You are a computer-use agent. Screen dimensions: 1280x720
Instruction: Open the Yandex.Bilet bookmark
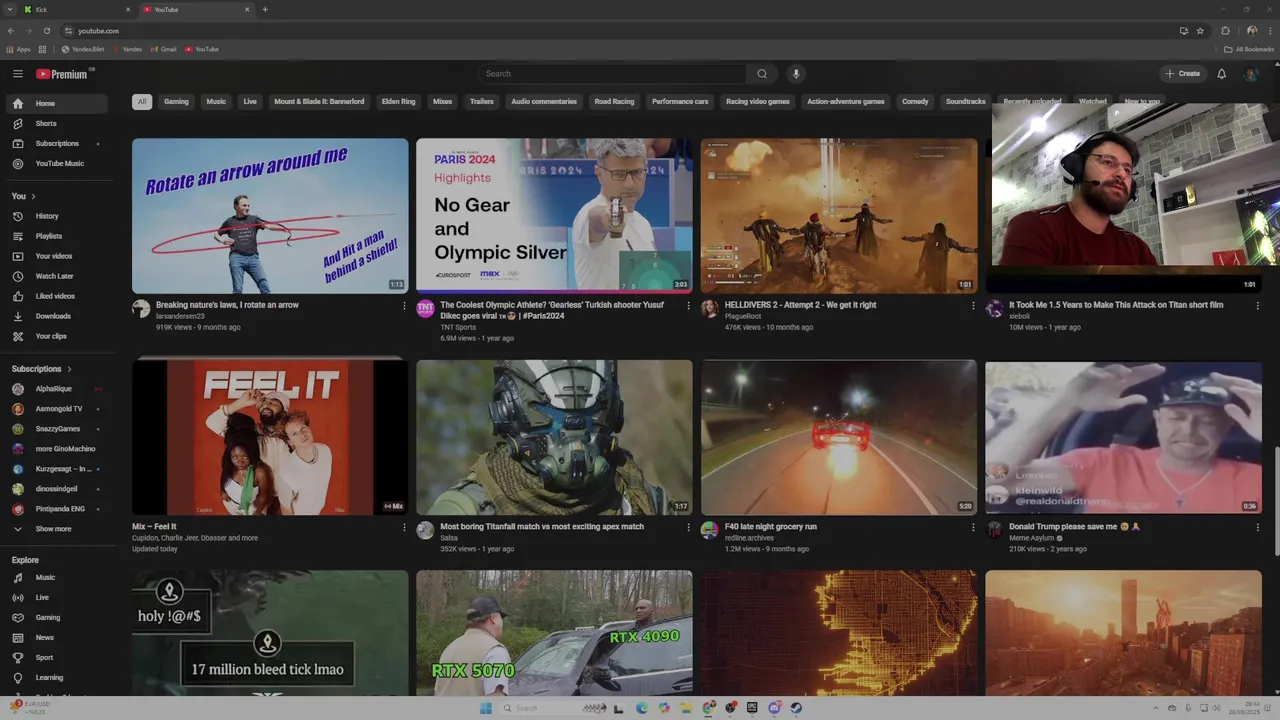(83, 49)
